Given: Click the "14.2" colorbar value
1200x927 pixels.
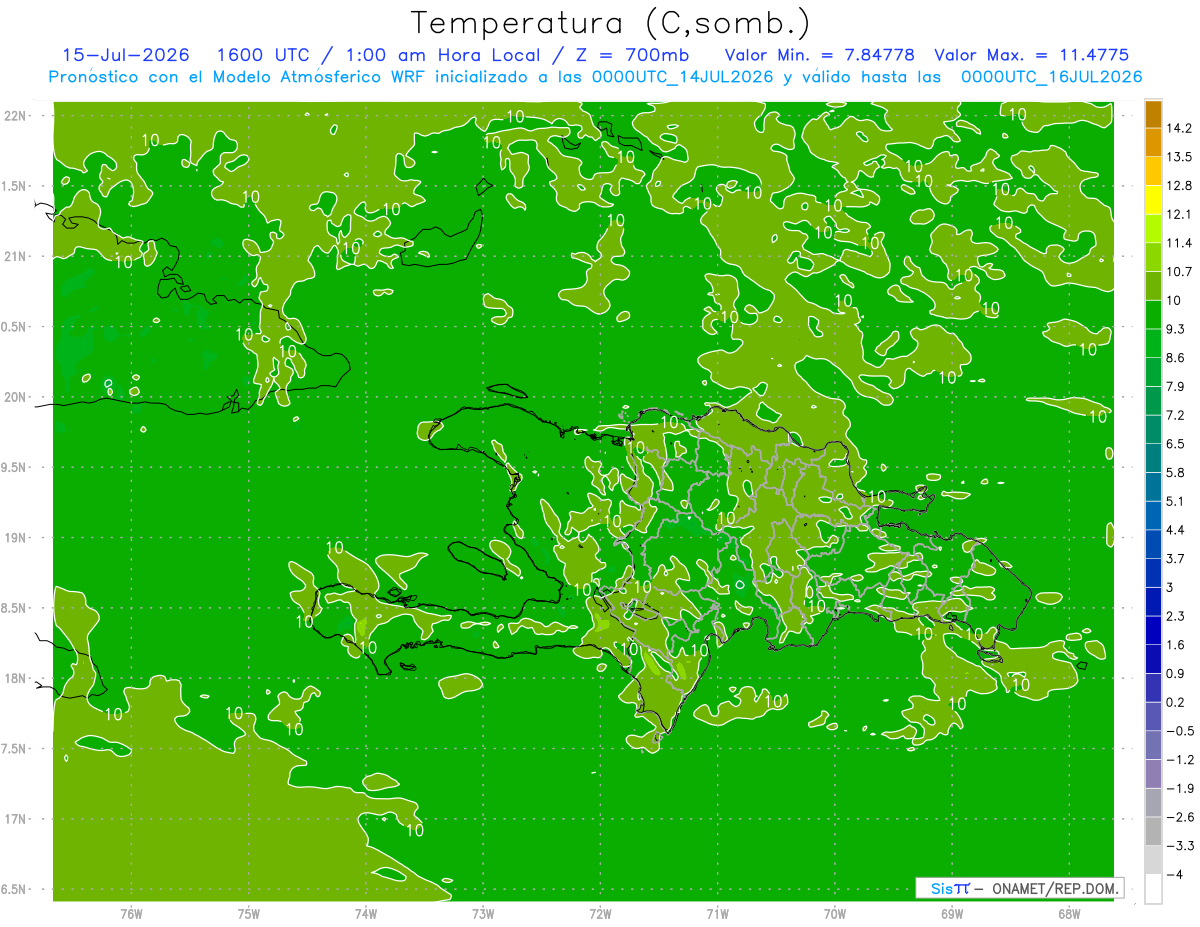Looking at the screenshot, I should click(x=1179, y=128).
